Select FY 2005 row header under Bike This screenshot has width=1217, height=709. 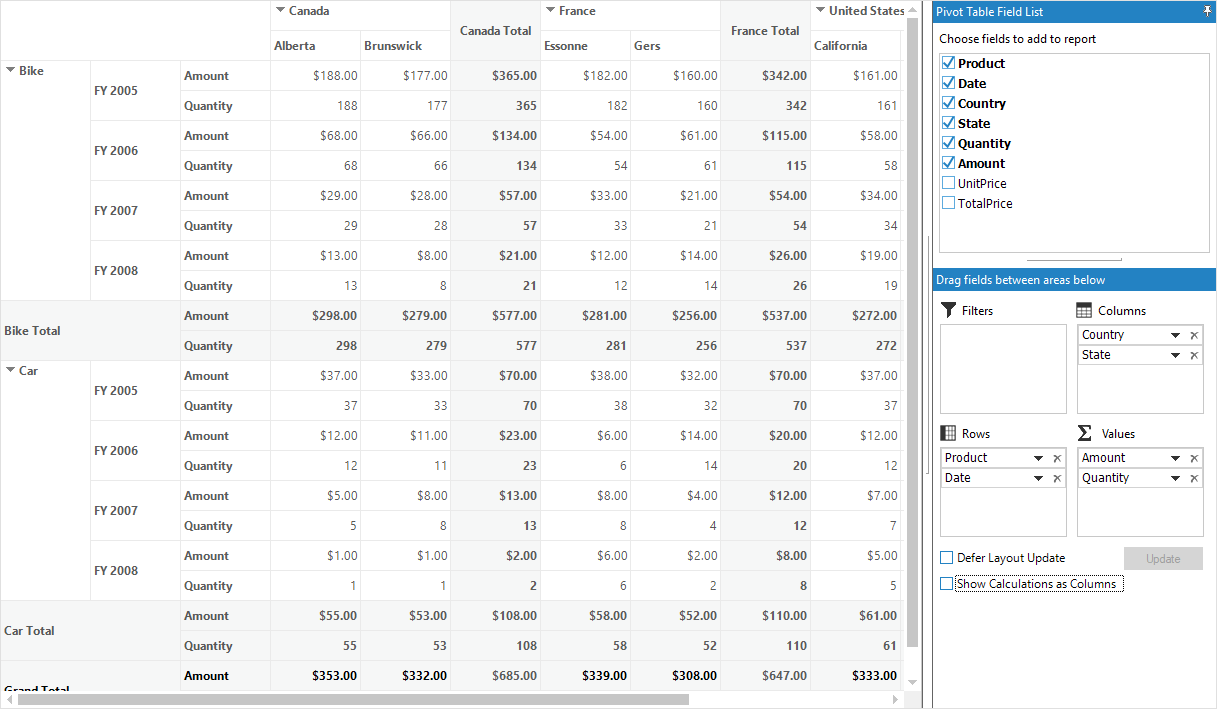pyautogui.click(x=135, y=91)
